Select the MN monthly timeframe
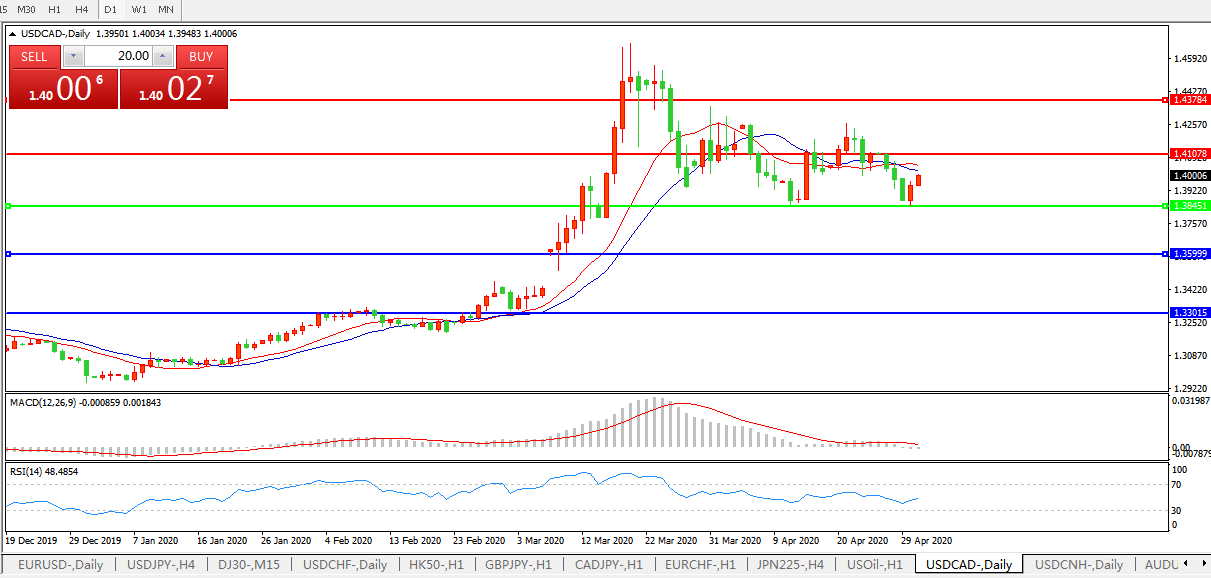1211x578 pixels. click(166, 9)
